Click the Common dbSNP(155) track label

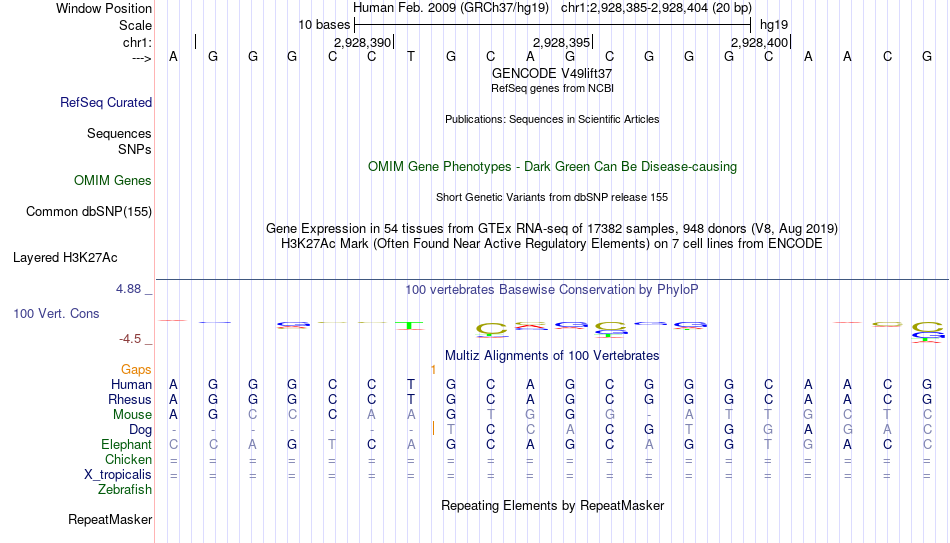click(x=88, y=212)
